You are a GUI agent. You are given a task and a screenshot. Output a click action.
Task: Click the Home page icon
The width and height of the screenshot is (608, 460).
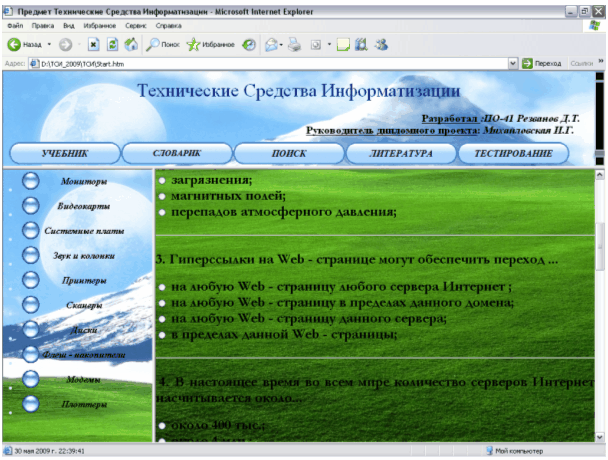(130, 45)
